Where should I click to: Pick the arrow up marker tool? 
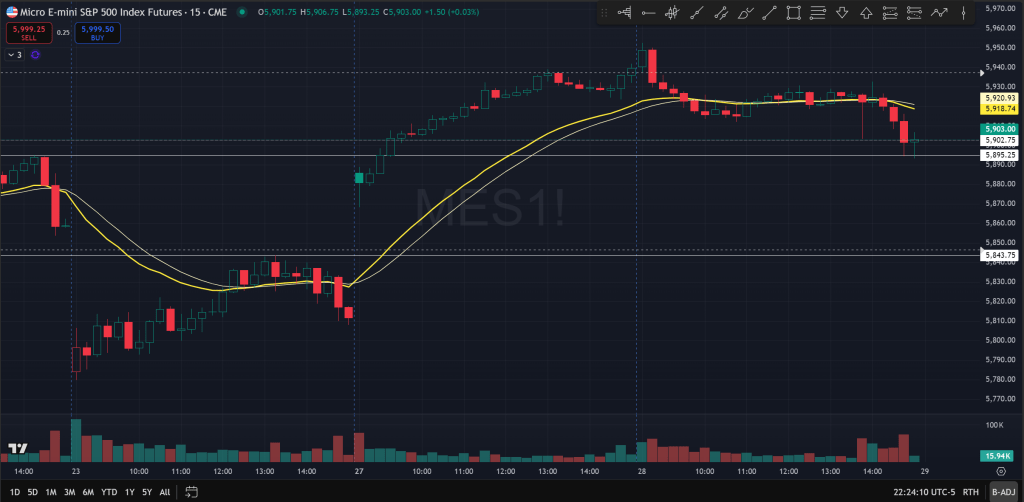click(866, 13)
